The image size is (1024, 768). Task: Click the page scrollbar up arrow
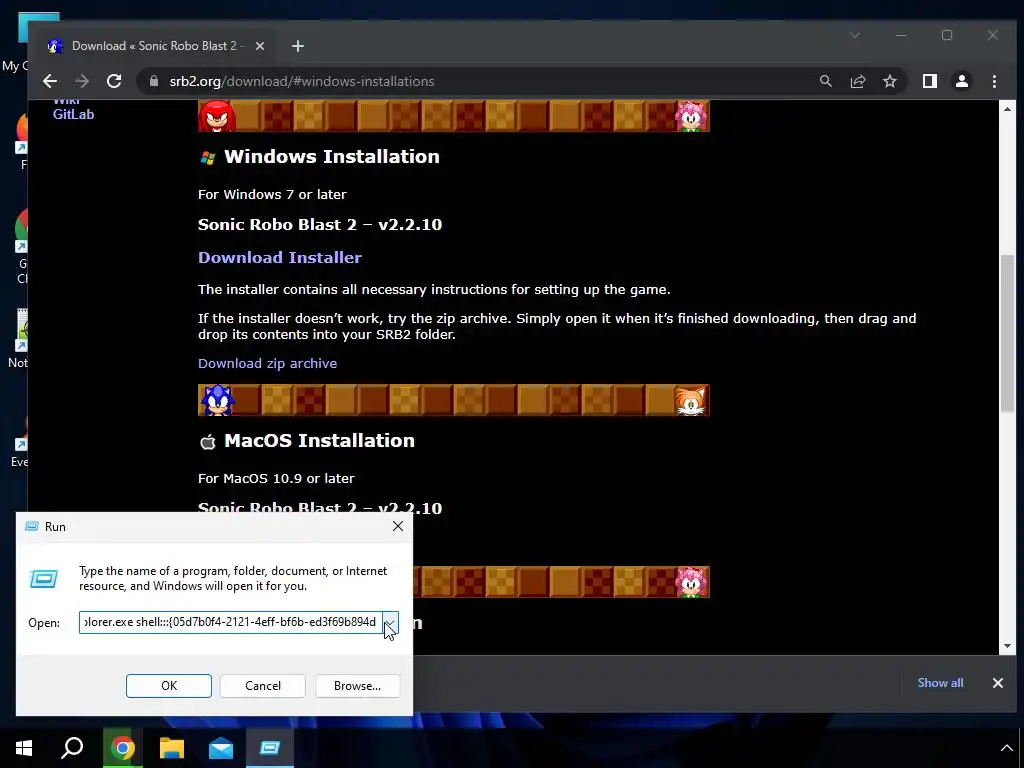1007,109
